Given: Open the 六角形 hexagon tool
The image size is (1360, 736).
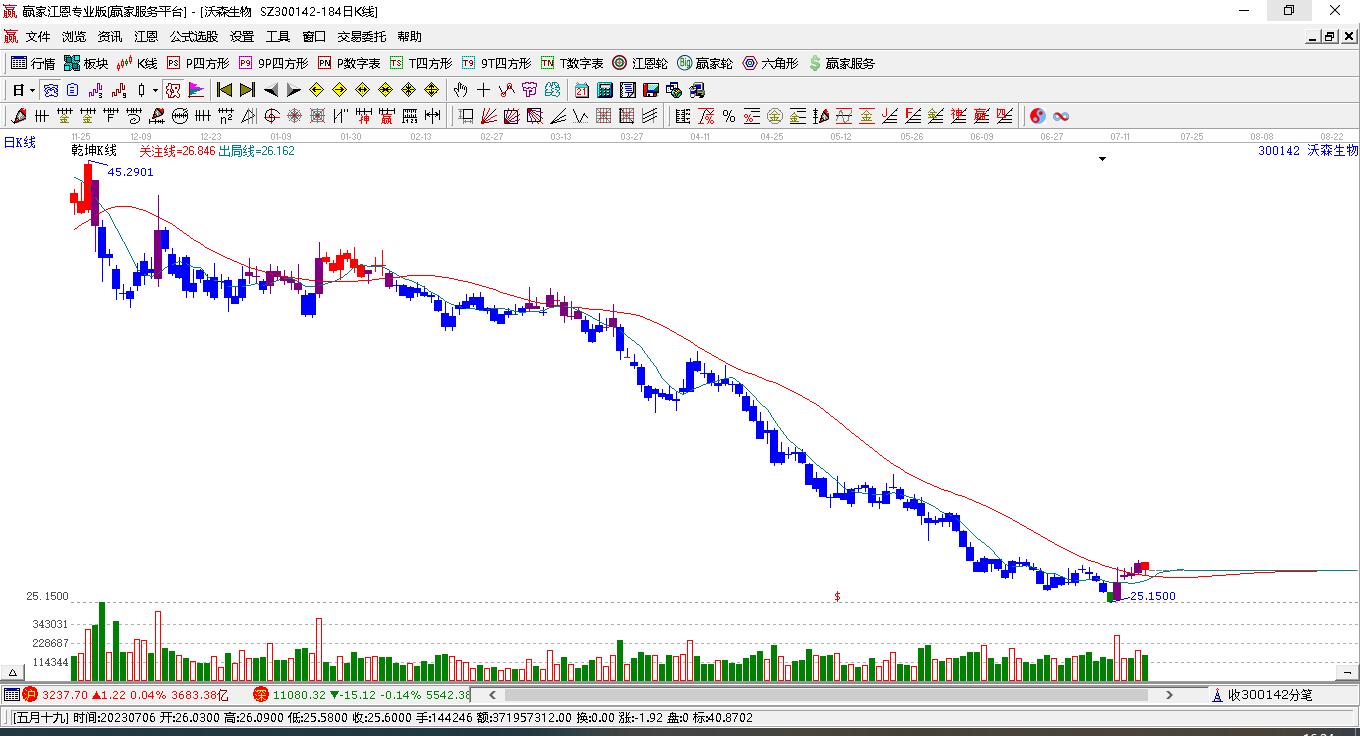Looking at the screenshot, I should [770, 63].
